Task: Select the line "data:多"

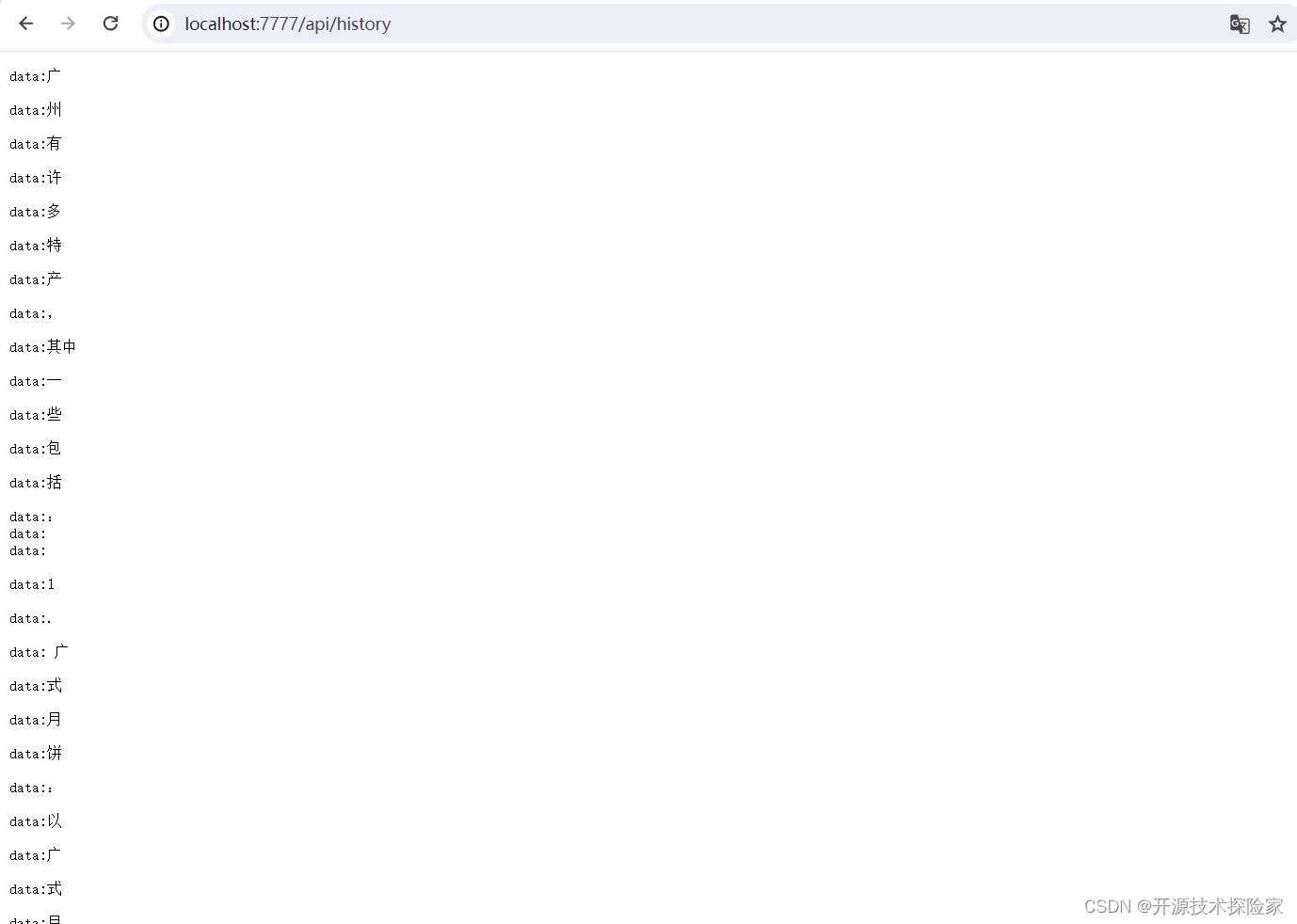Action: point(36,212)
